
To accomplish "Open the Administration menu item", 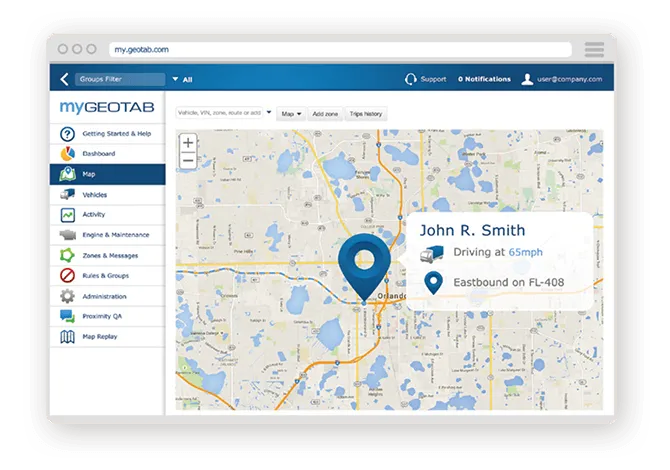I will 108,296.
